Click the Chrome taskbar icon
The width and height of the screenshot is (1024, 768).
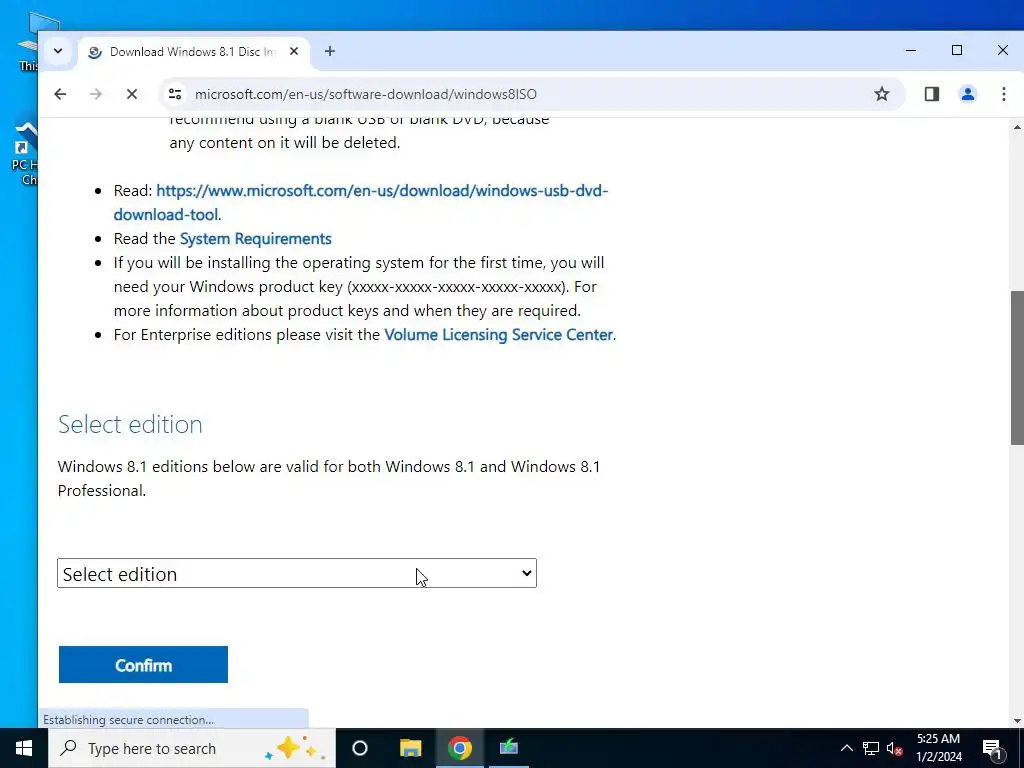pos(460,748)
